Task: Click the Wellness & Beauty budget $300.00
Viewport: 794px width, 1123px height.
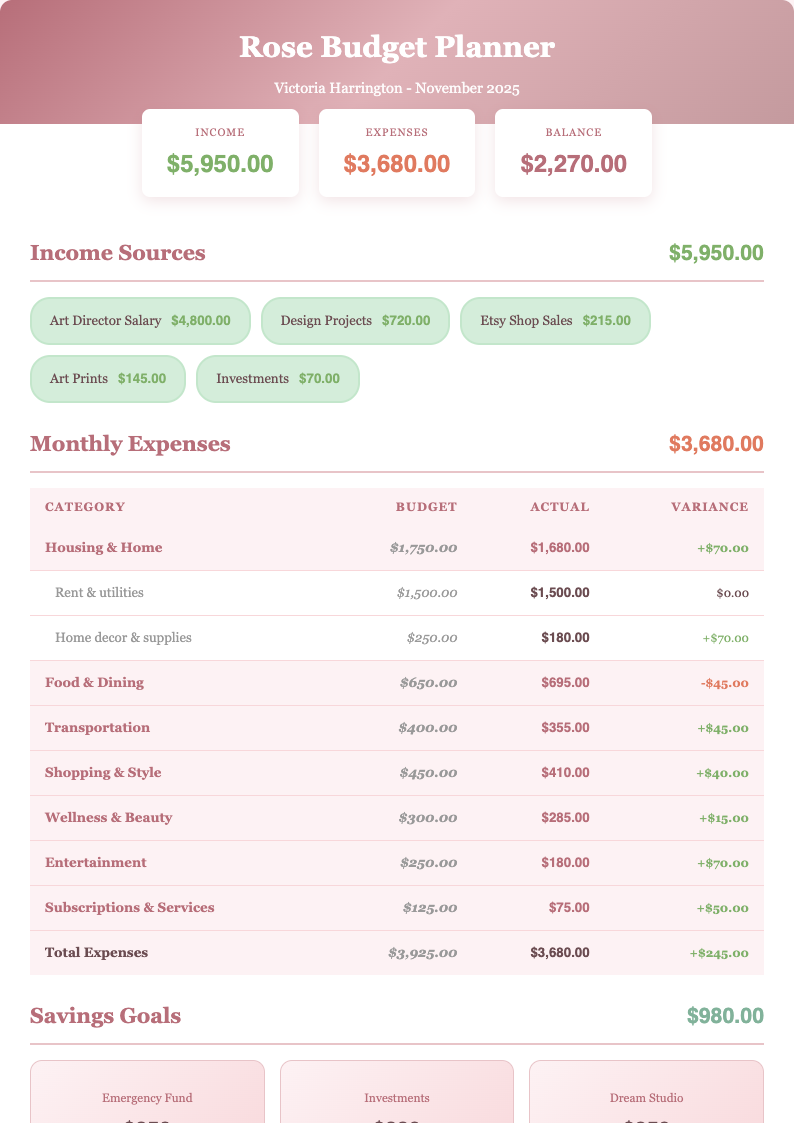Action: [428, 819]
